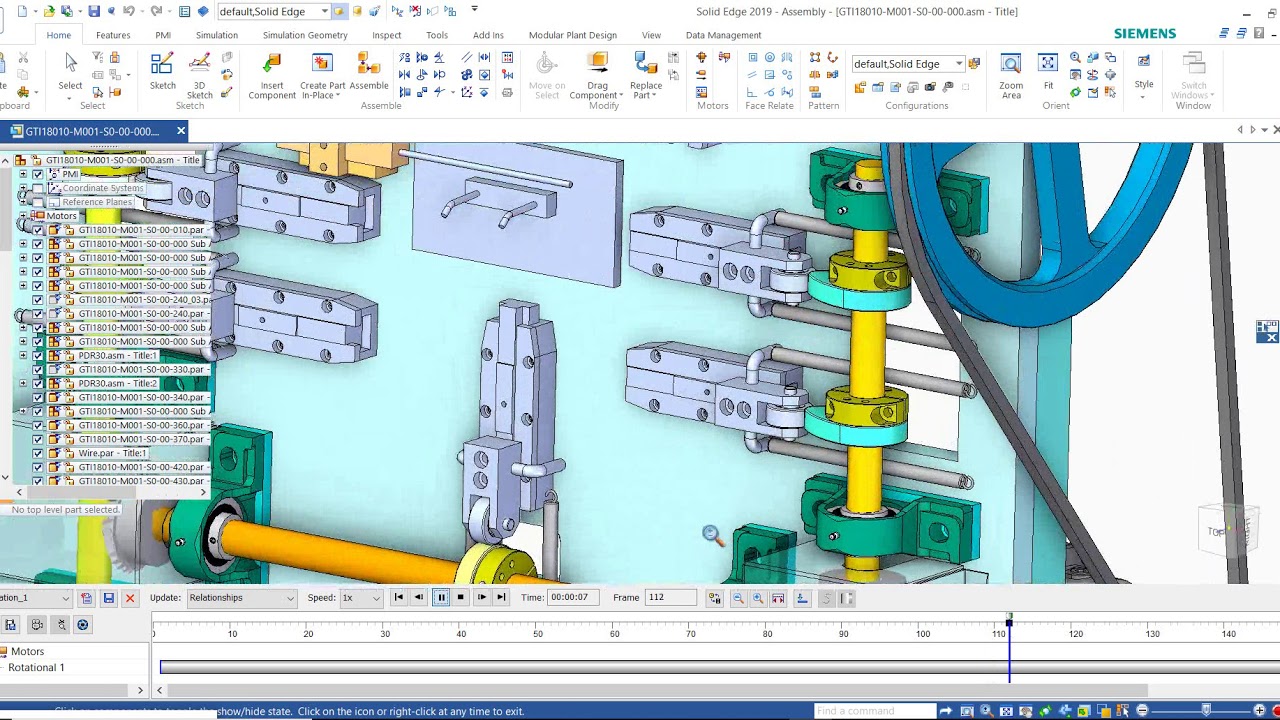Go to the Data Management tab
The height and width of the screenshot is (720, 1280).
tap(724, 35)
